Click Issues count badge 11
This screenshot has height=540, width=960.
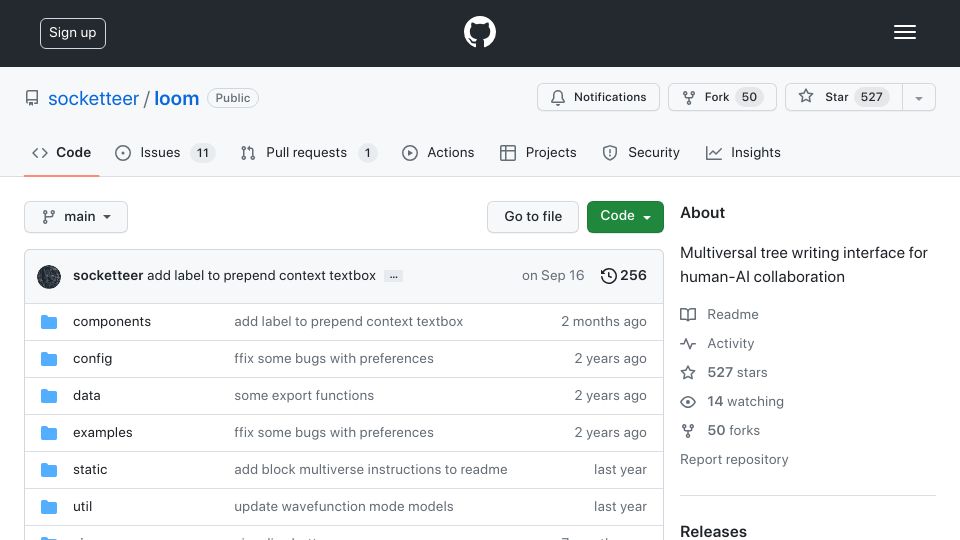(x=203, y=153)
